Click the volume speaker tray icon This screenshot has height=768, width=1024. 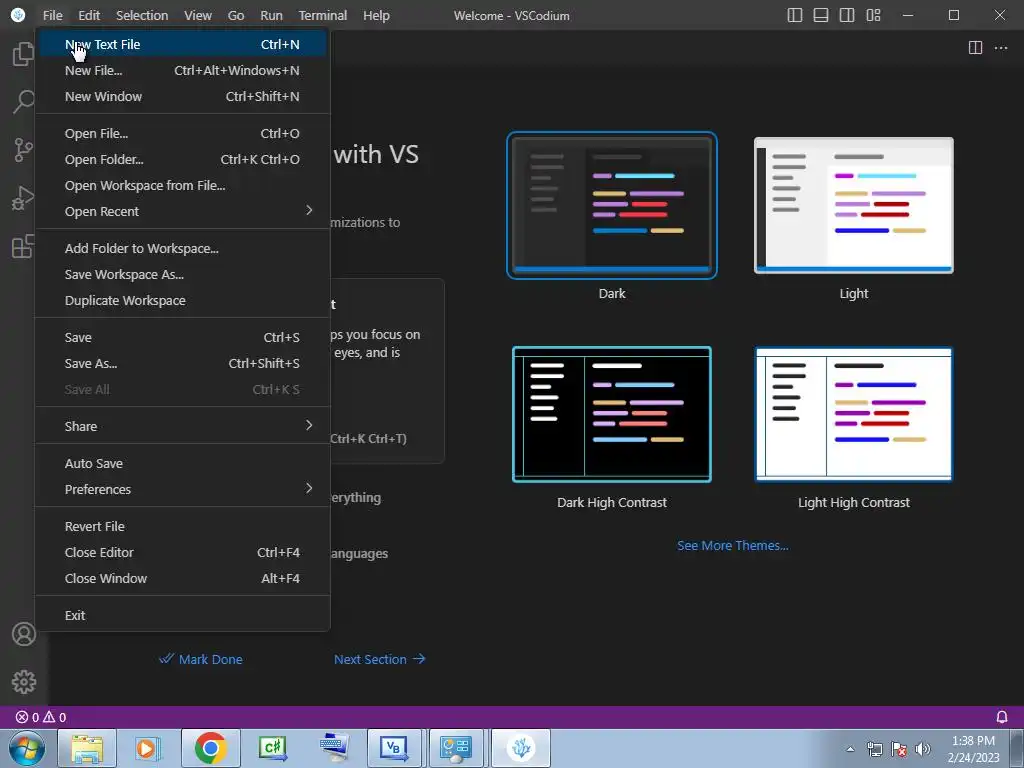coord(922,749)
